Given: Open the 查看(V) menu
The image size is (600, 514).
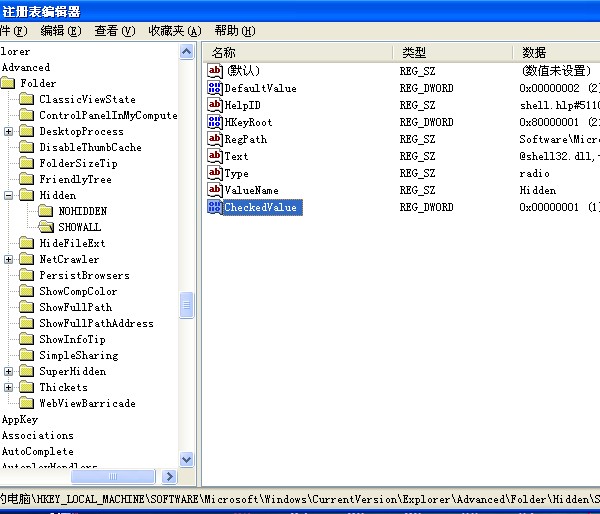Looking at the screenshot, I should pos(115,31).
